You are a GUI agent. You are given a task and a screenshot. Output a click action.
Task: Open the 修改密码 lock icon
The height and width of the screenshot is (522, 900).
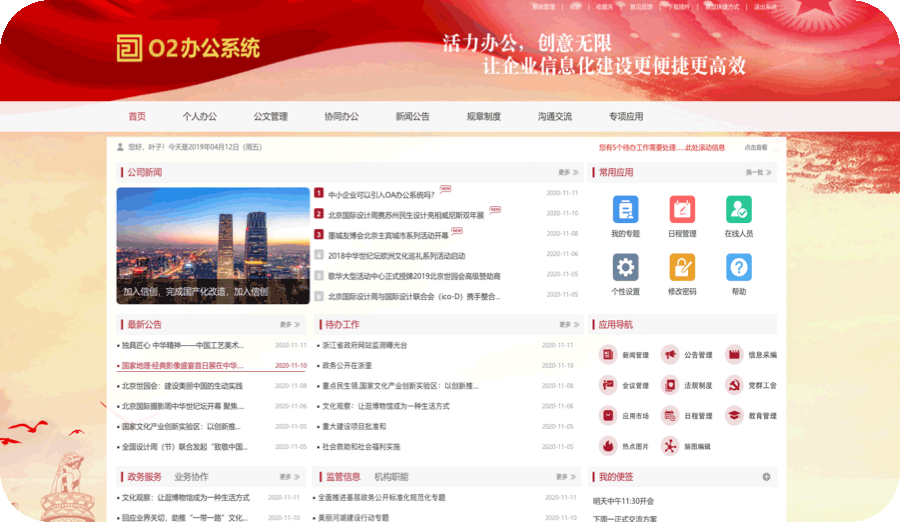click(x=682, y=267)
